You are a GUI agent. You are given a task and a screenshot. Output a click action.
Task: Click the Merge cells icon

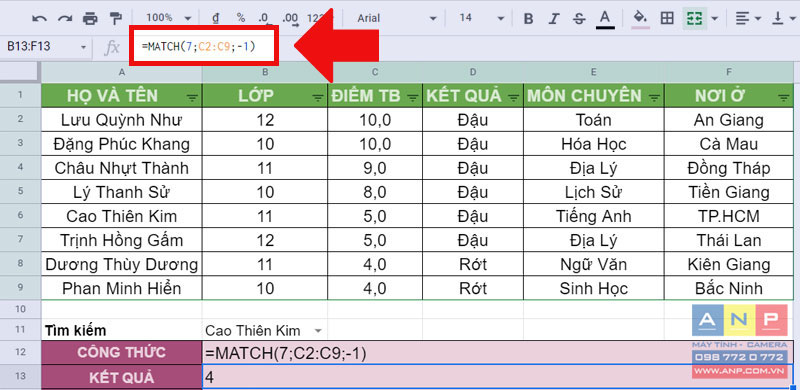tap(694, 19)
